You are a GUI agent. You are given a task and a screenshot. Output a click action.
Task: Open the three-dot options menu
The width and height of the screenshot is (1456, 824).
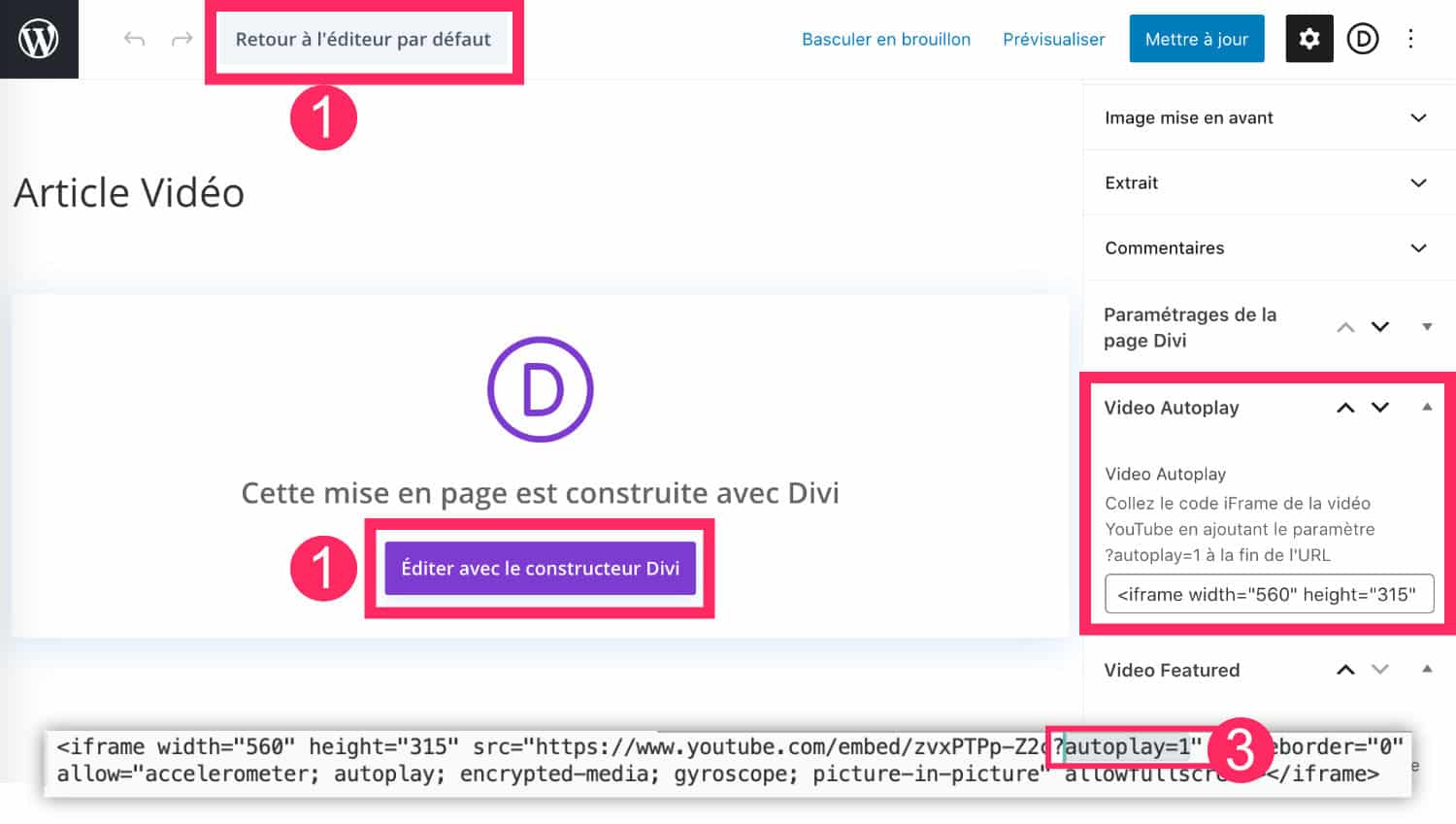[1411, 39]
